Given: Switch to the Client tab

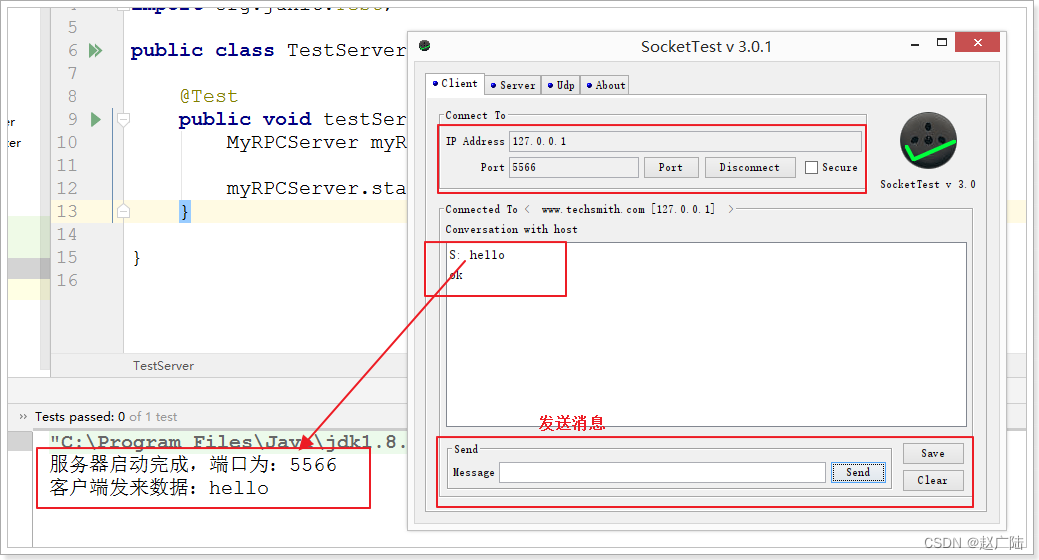Looking at the screenshot, I should coord(455,84).
